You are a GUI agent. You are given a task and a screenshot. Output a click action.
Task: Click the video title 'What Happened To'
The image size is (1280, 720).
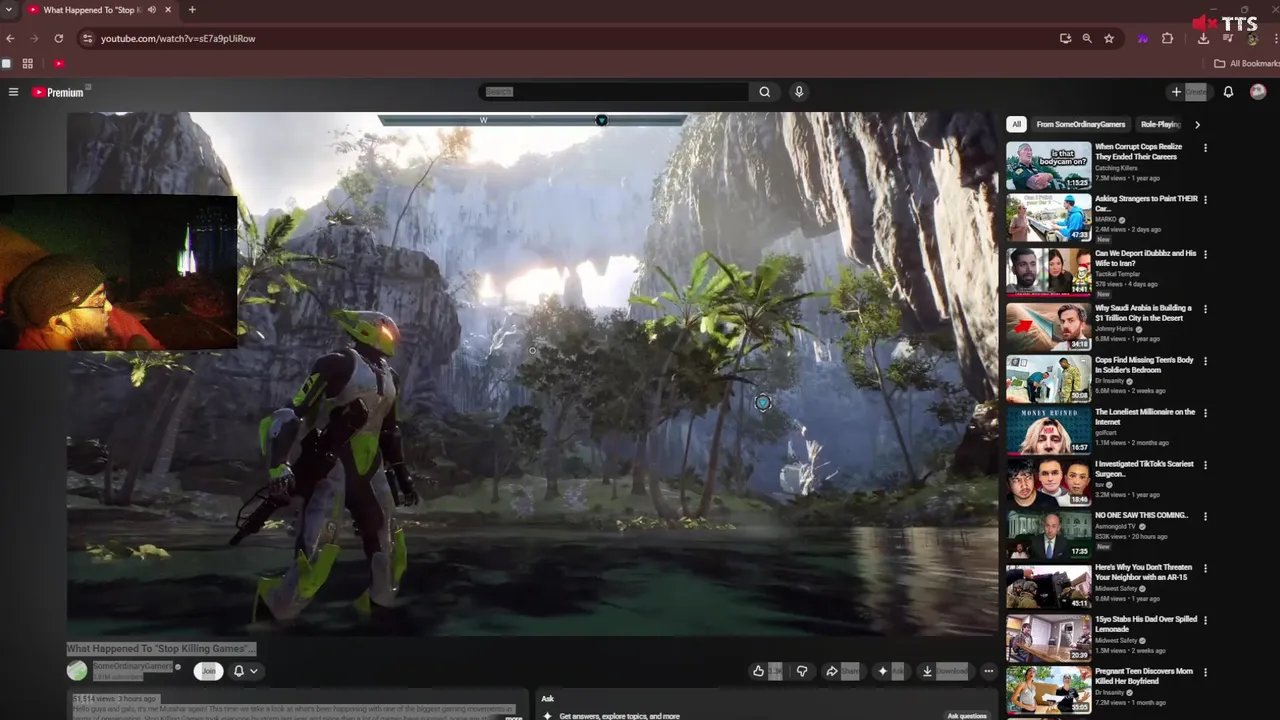pos(161,649)
